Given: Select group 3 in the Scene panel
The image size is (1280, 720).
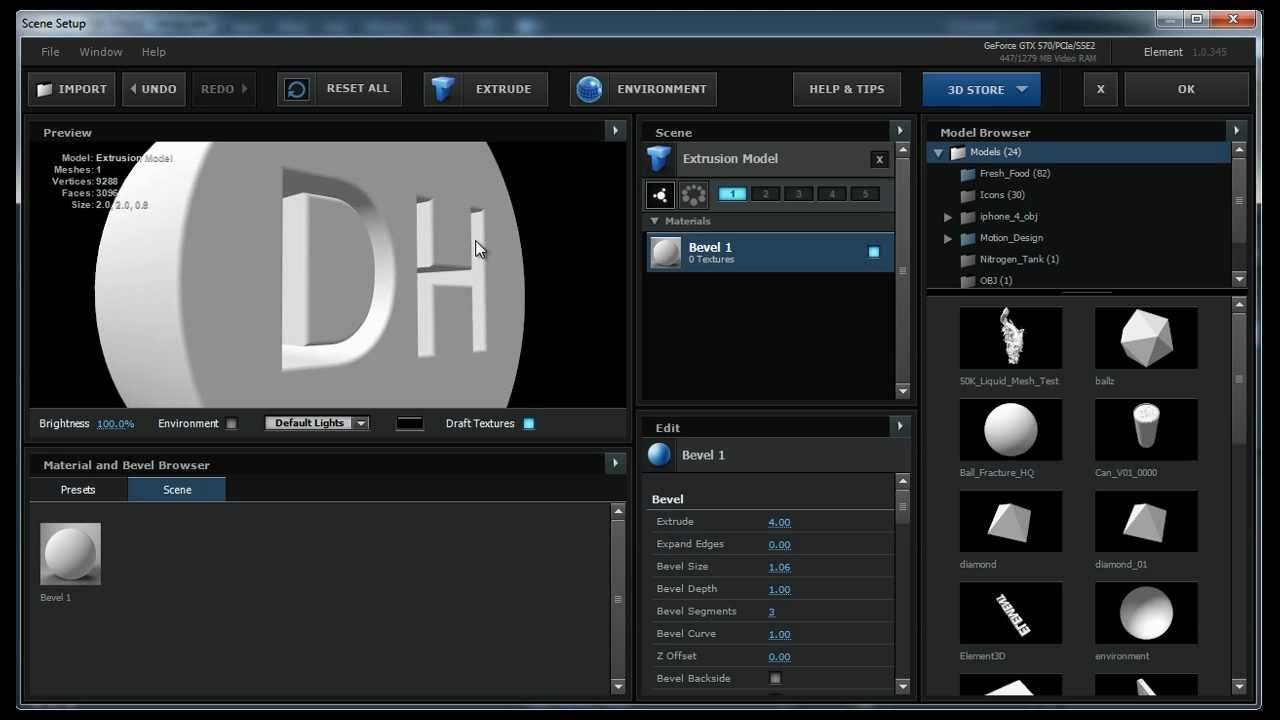Looking at the screenshot, I should tap(799, 194).
